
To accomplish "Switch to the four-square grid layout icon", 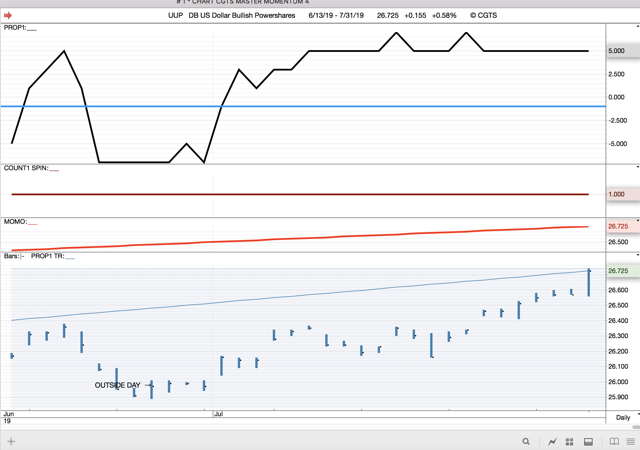I will click(569, 441).
